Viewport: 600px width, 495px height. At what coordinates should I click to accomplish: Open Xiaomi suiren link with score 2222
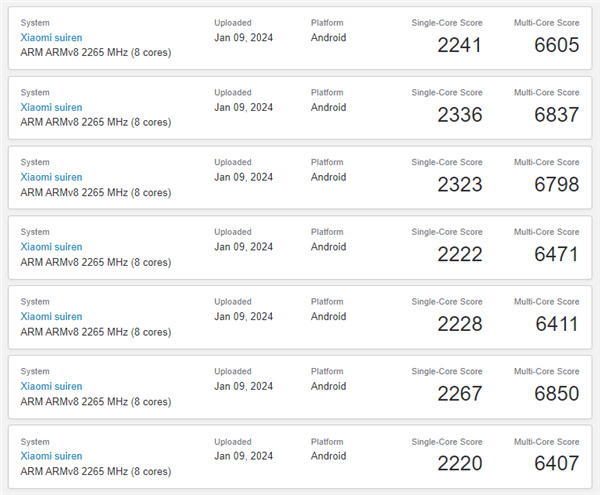(x=51, y=247)
